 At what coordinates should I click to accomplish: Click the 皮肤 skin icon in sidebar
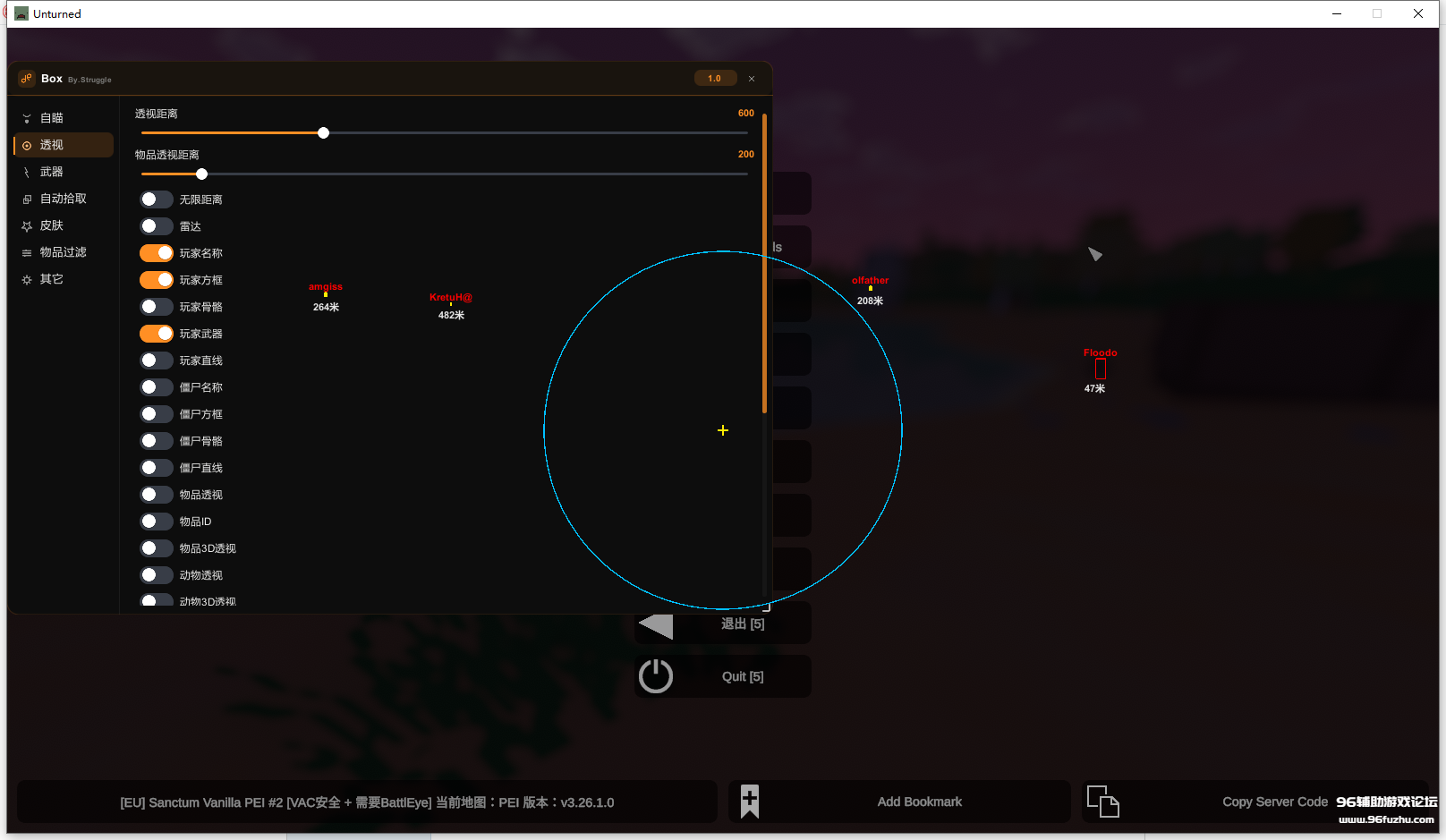click(x=27, y=225)
